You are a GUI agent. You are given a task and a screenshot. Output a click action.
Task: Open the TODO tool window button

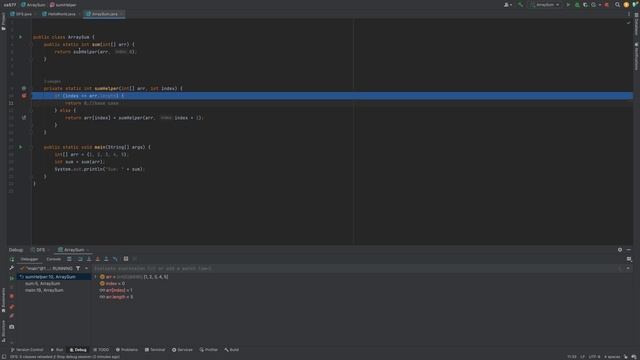coord(101,350)
